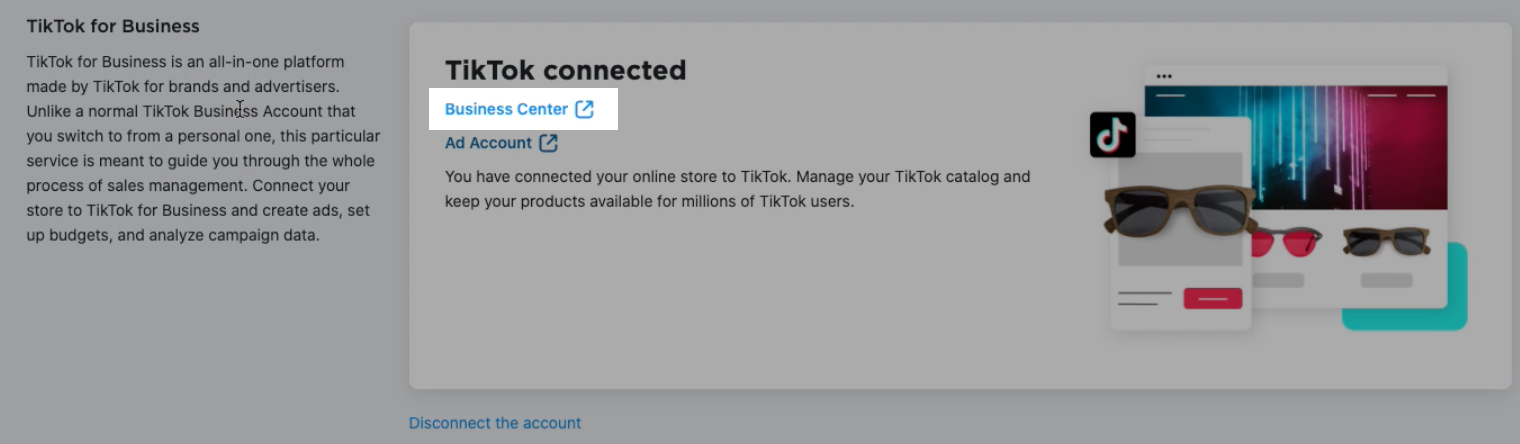This screenshot has width=1520, height=444.
Task: Click the TikTok for Business heading
Action: coord(113,26)
